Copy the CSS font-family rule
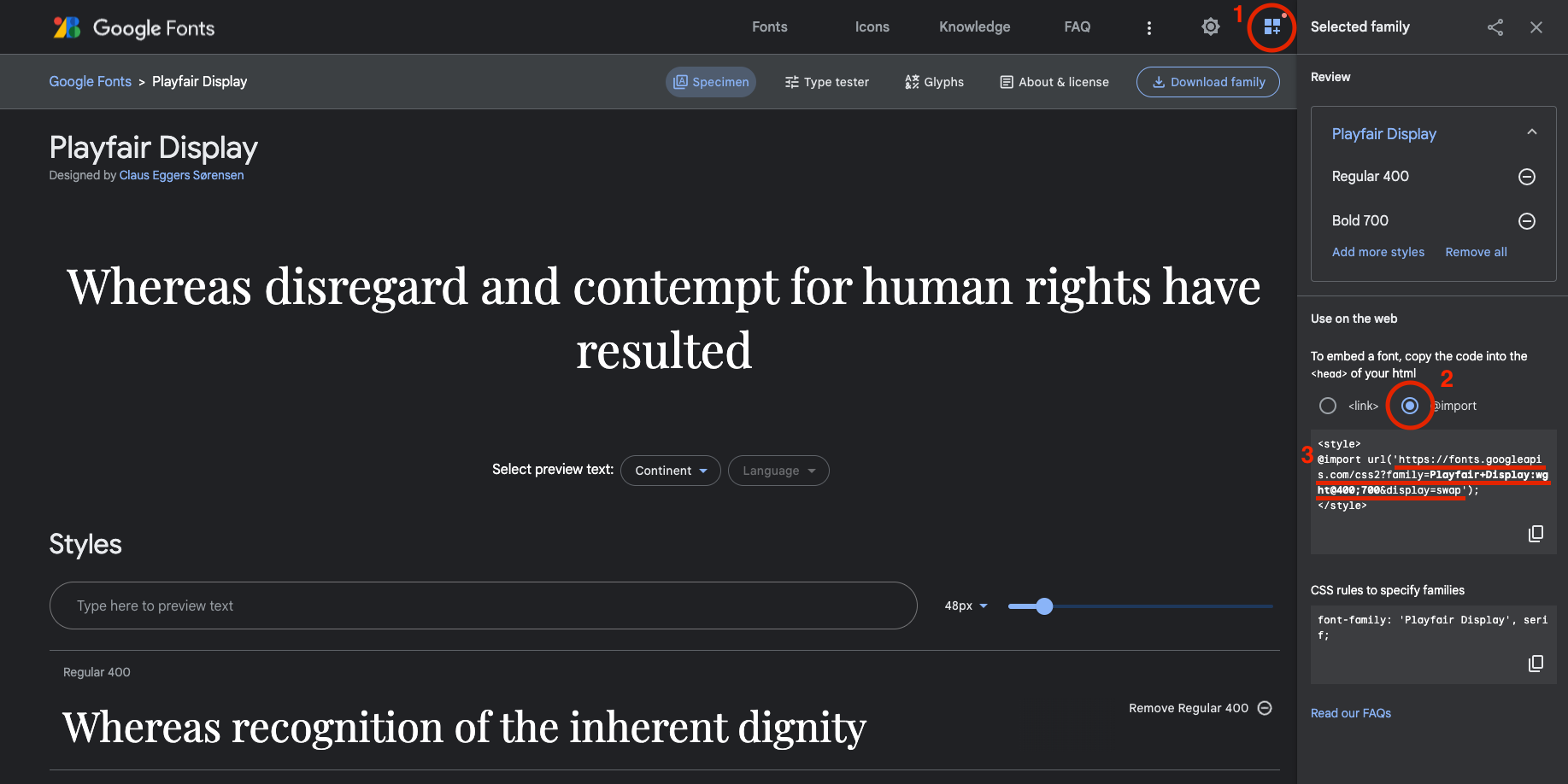The width and height of the screenshot is (1568, 784). (1536, 664)
